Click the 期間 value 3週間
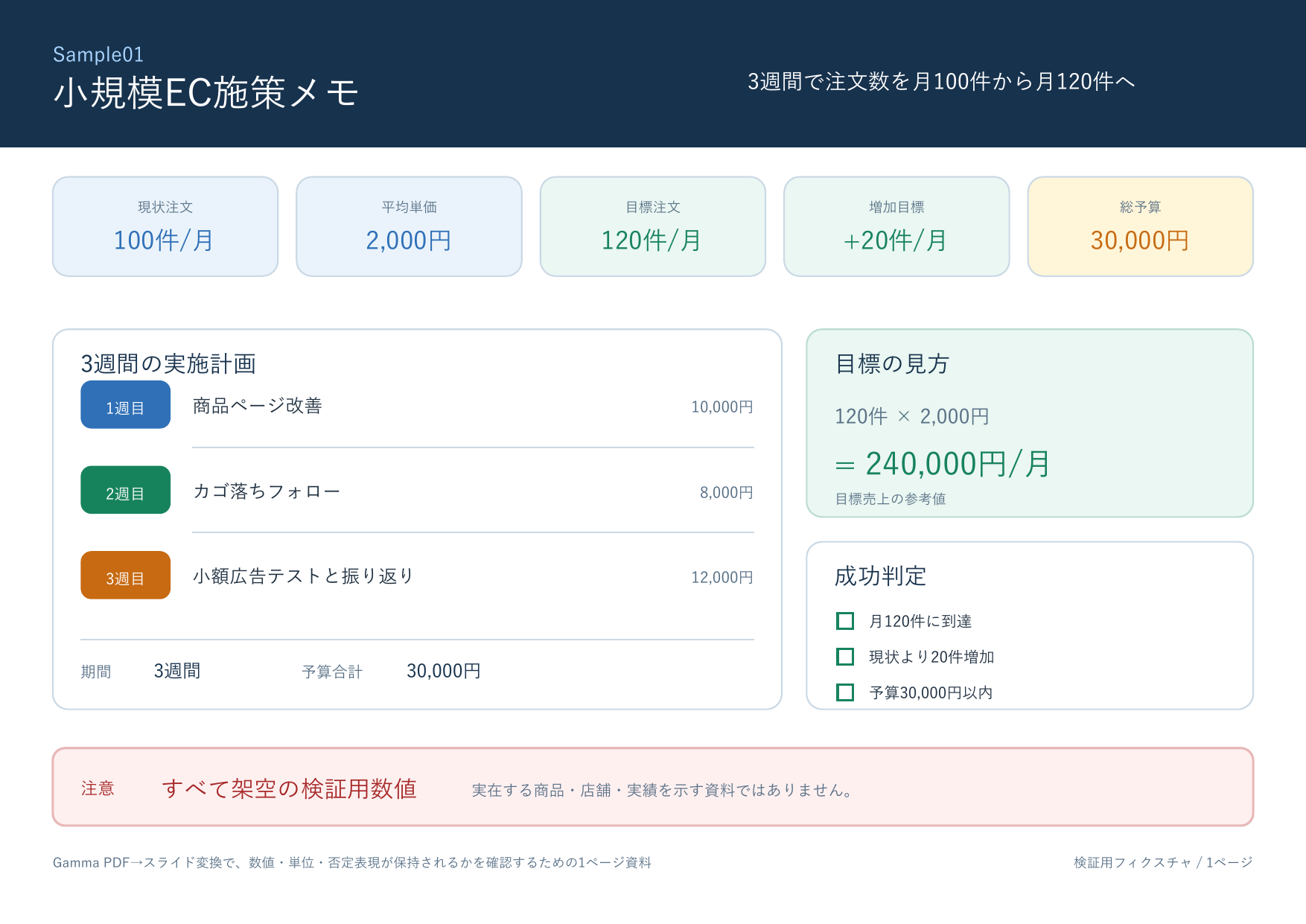1306x924 pixels. tap(177, 671)
